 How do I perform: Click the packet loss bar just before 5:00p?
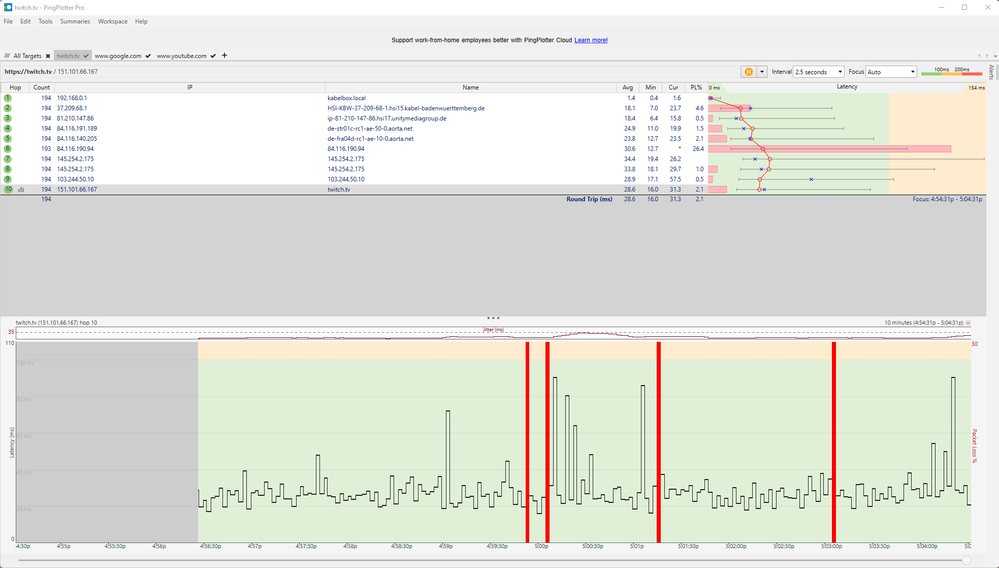click(x=528, y=442)
